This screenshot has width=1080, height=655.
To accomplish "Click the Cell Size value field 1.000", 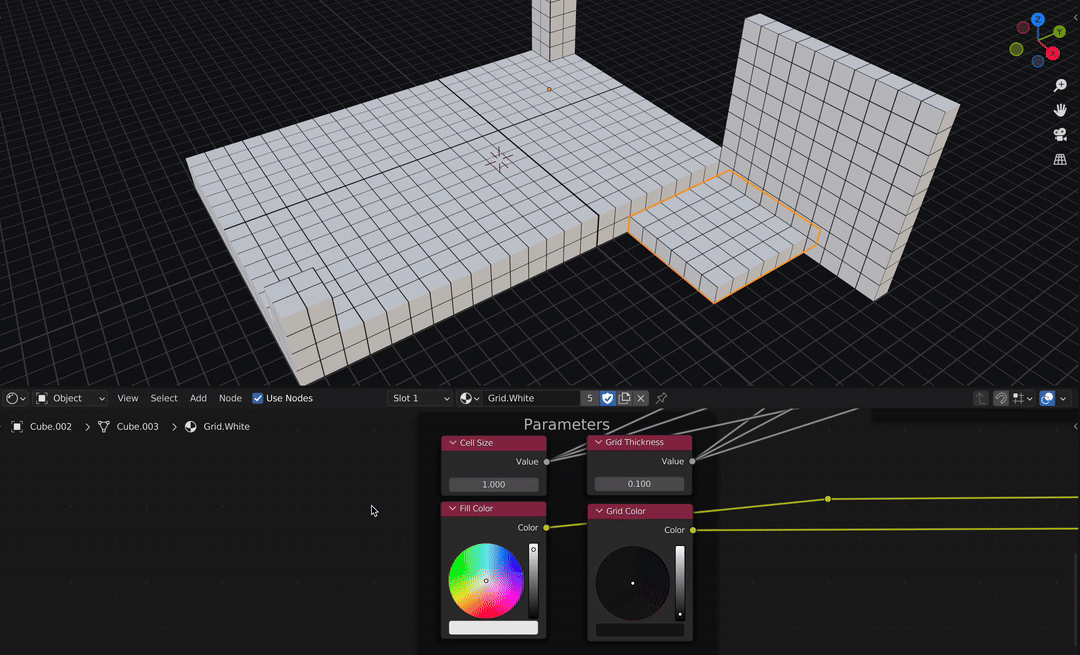I will pos(494,484).
